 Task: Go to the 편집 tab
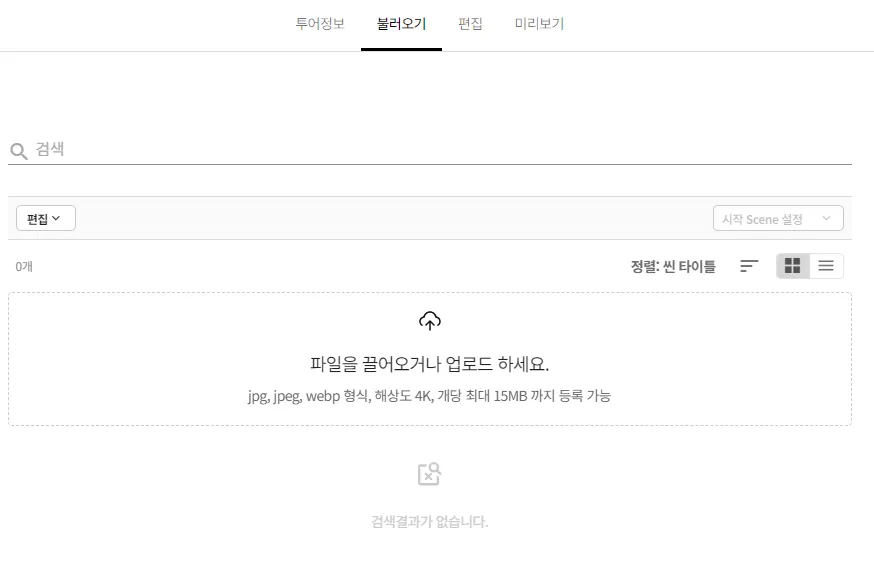pos(470,24)
